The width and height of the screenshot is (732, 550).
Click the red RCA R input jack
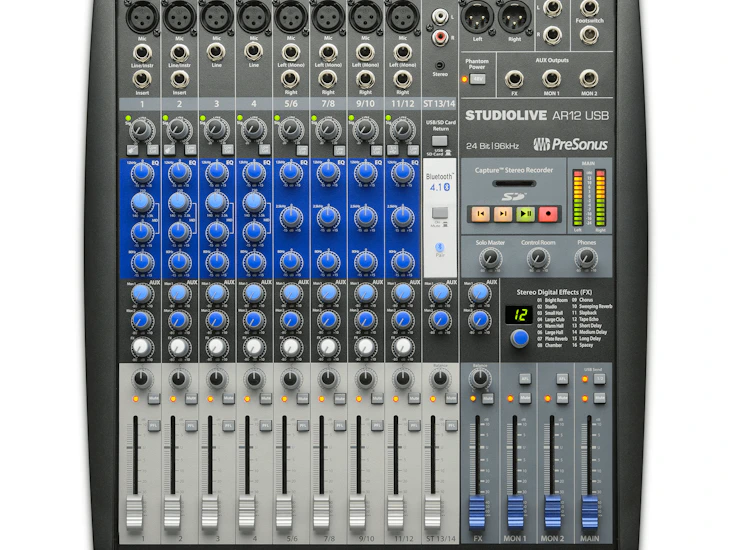[x=439, y=36]
